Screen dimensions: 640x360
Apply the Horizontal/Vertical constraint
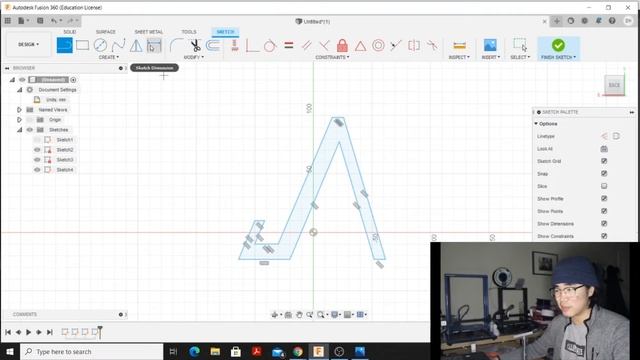(235, 45)
